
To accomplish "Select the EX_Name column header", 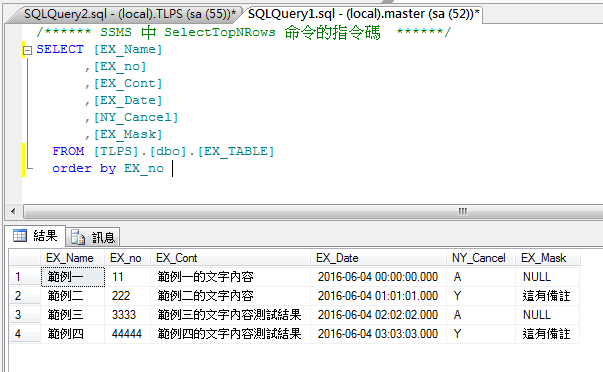I will [x=72, y=258].
